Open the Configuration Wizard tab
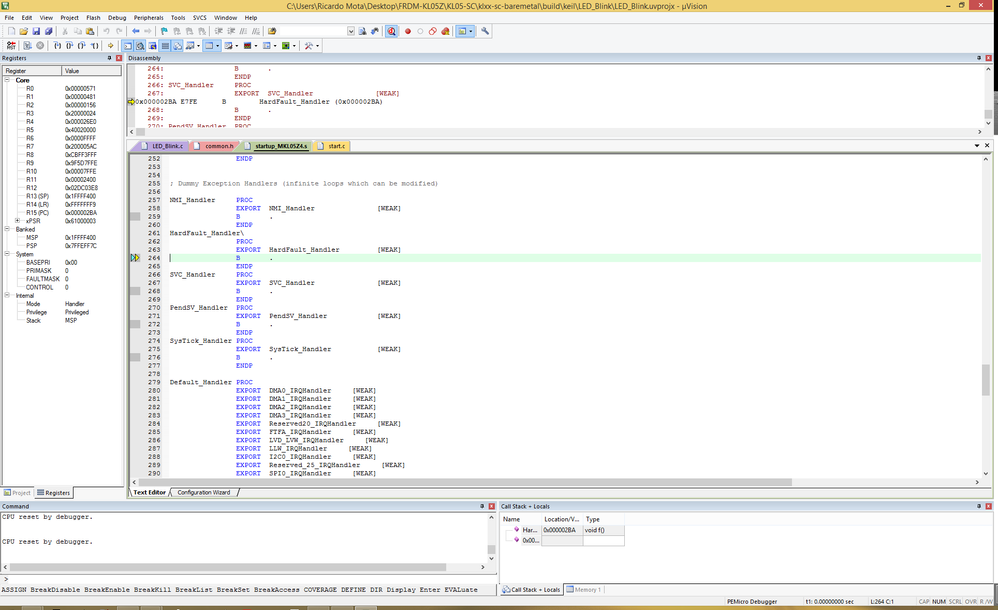 [x=204, y=492]
